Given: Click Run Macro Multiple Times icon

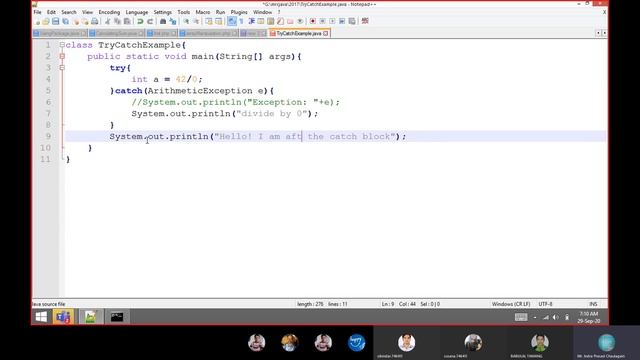Looking at the screenshot, I should coord(342,21).
